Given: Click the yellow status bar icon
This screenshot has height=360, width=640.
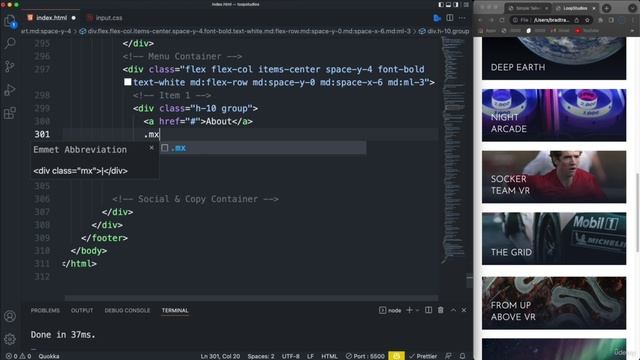Looking at the screenshot, I should coord(396,356).
